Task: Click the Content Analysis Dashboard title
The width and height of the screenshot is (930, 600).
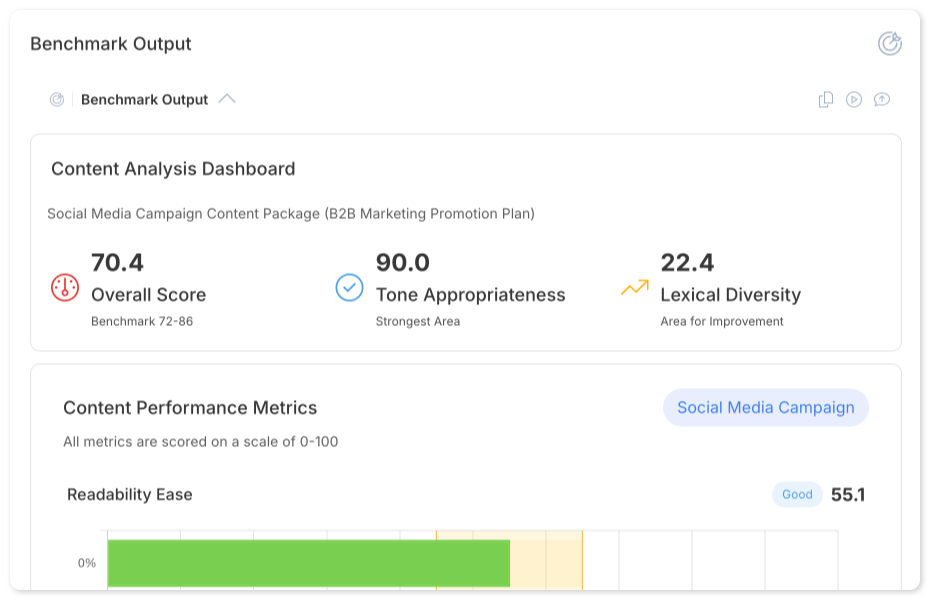Action: [x=173, y=168]
